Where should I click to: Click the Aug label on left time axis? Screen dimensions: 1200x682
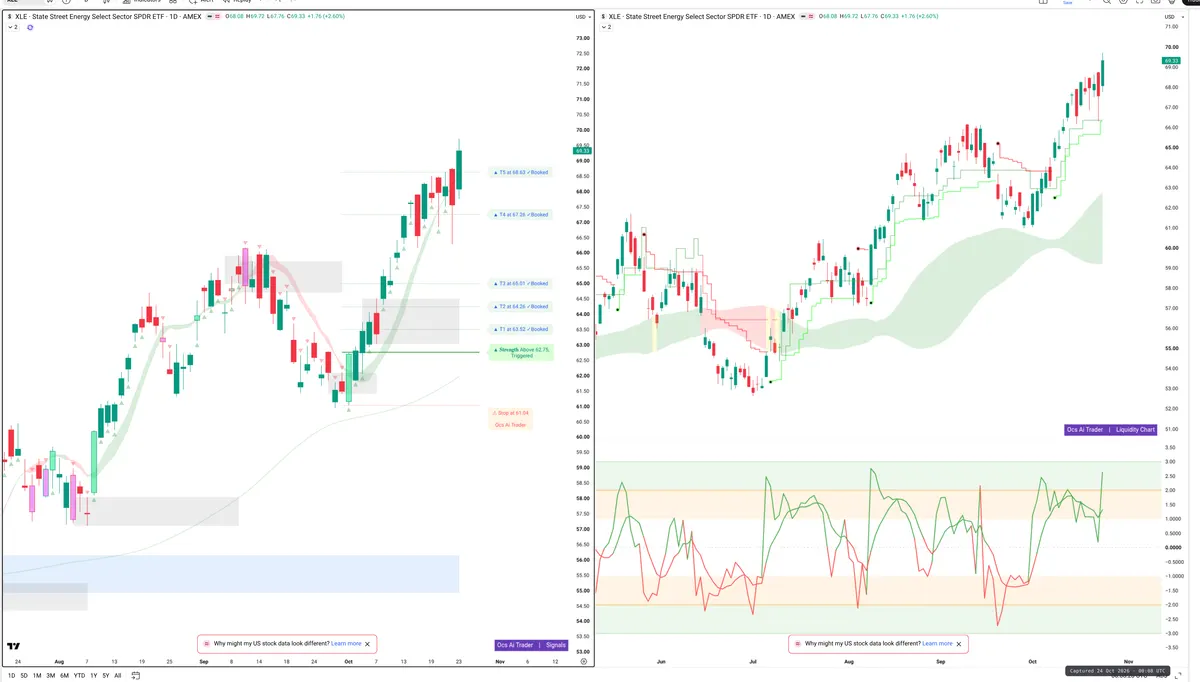(x=59, y=661)
